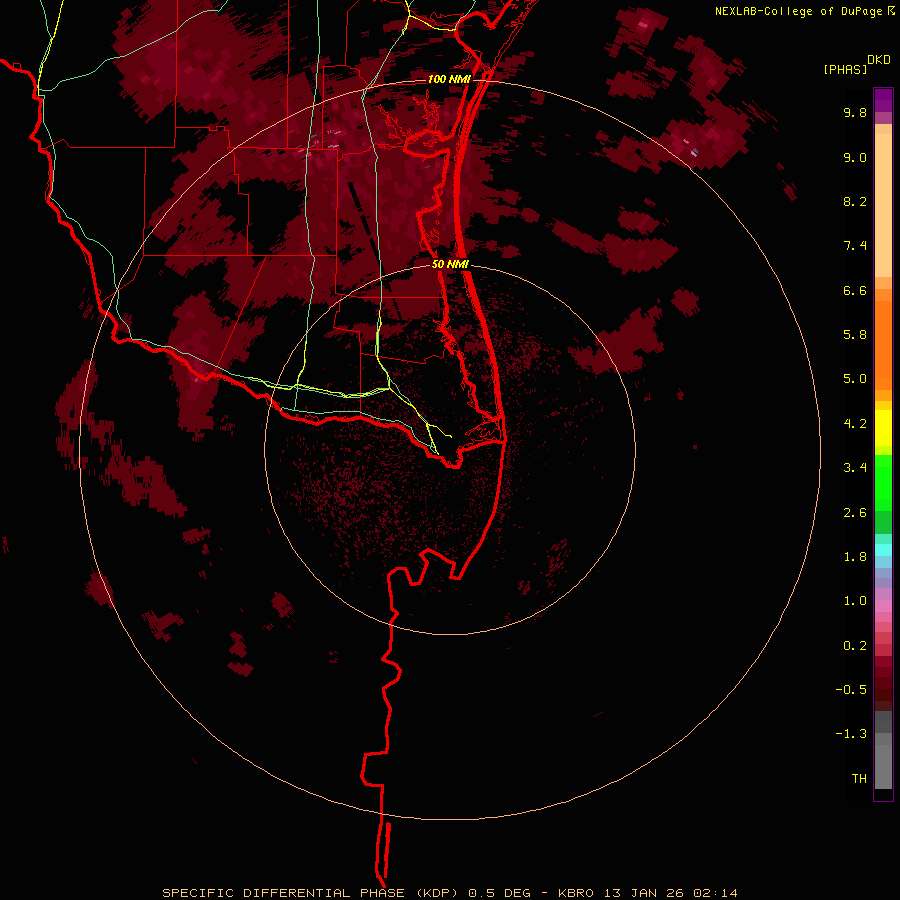The height and width of the screenshot is (900, 900).
Task: Pick the yellow color bar segment
Action: 883,428
